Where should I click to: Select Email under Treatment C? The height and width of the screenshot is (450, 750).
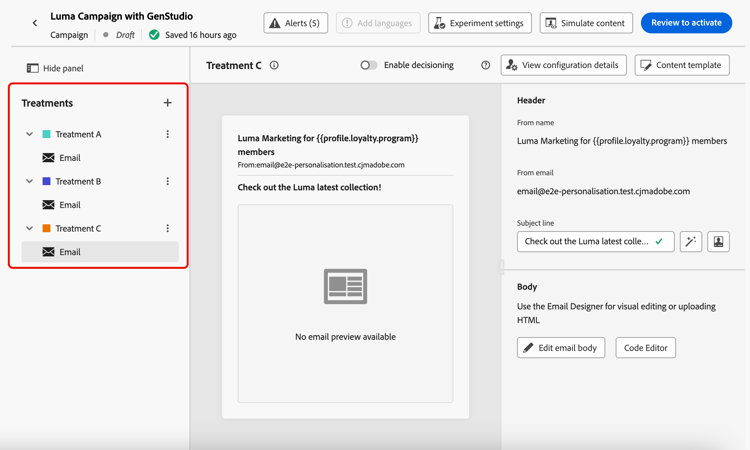click(100, 252)
